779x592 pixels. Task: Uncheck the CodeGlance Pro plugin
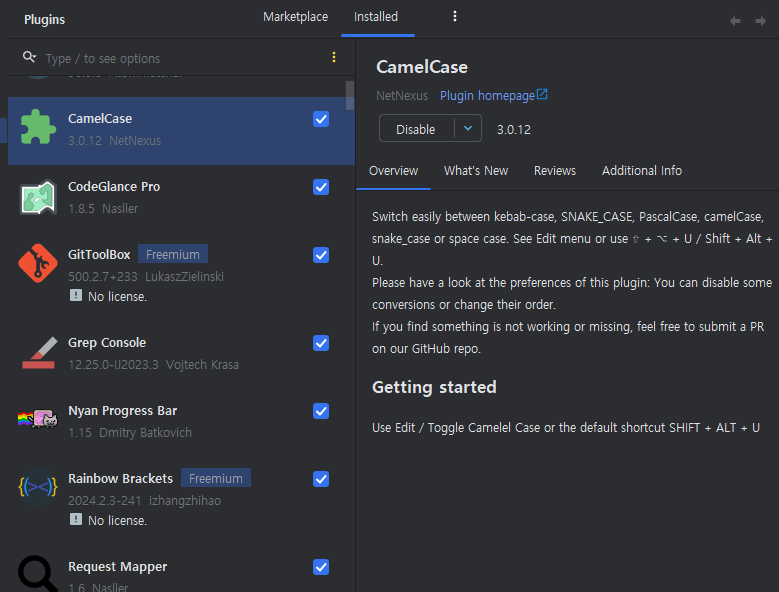321,187
